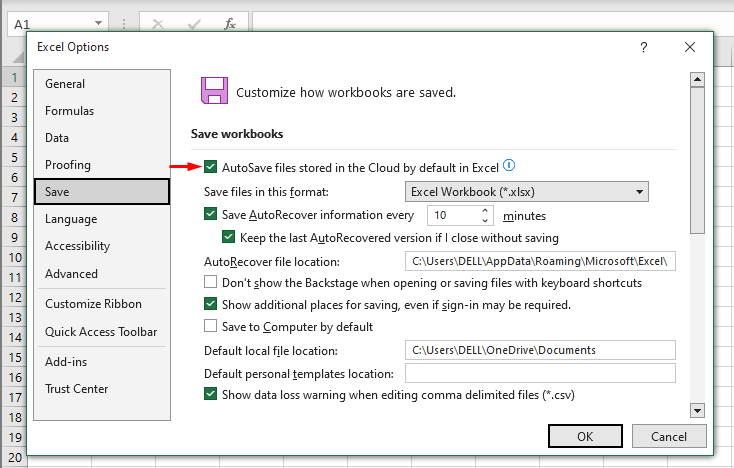Open the Name Box dropdown arrow

coord(98,23)
